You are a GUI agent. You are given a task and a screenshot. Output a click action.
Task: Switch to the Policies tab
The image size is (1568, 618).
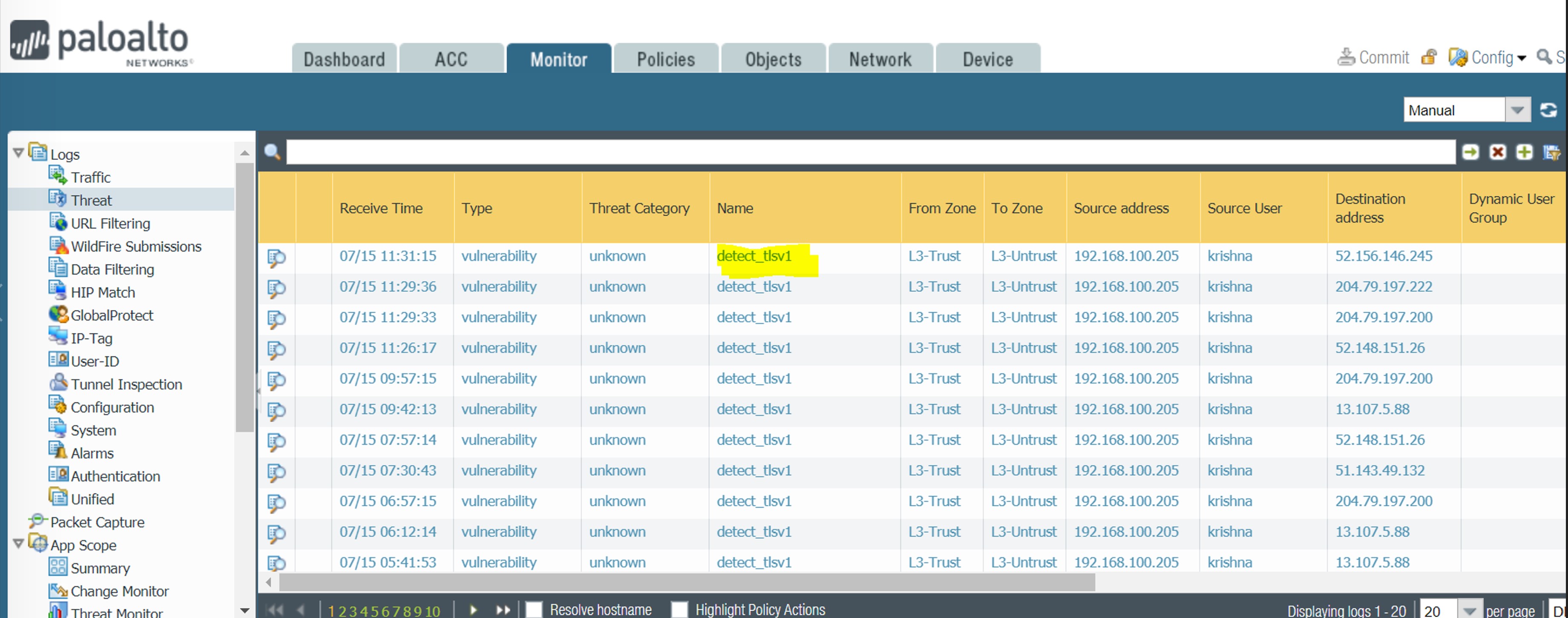coord(665,58)
